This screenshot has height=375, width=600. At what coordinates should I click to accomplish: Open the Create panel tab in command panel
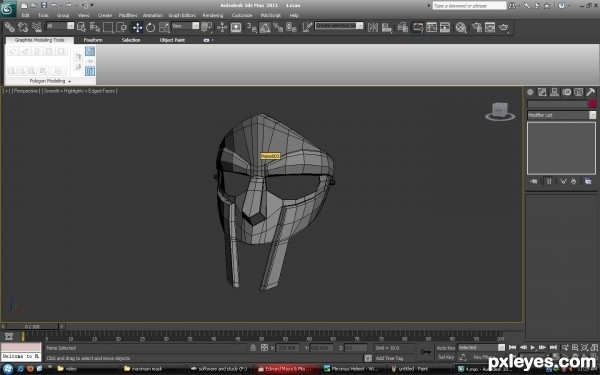coord(530,92)
